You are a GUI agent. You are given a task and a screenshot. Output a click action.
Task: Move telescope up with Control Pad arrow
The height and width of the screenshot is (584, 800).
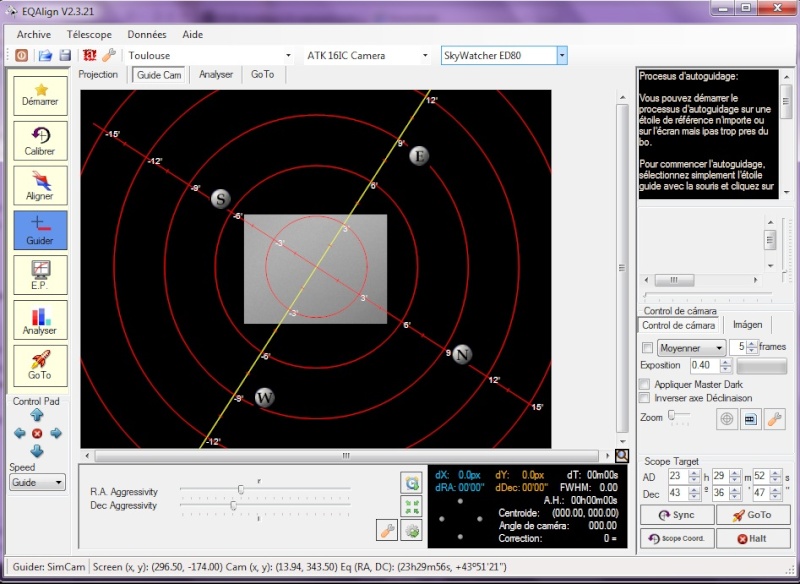coord(37,415)
